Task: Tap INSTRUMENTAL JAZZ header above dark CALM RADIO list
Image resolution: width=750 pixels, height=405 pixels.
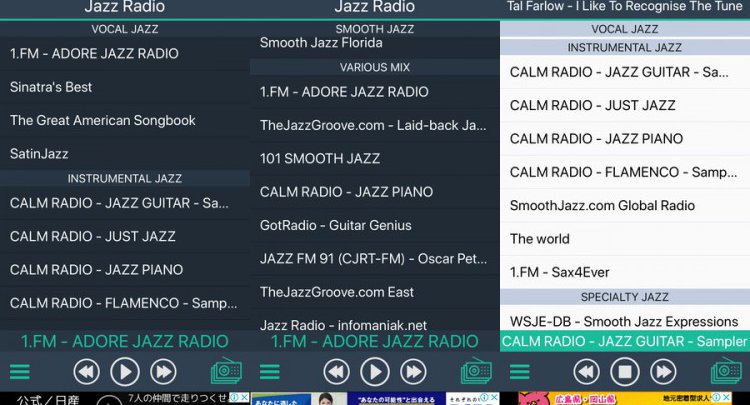Action: [125, 179]
